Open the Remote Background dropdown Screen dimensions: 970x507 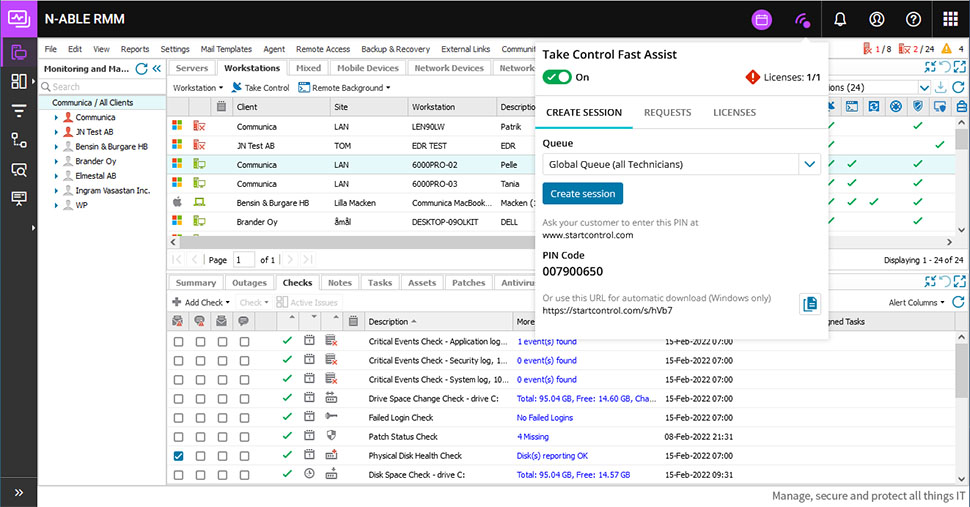(345, 88)
